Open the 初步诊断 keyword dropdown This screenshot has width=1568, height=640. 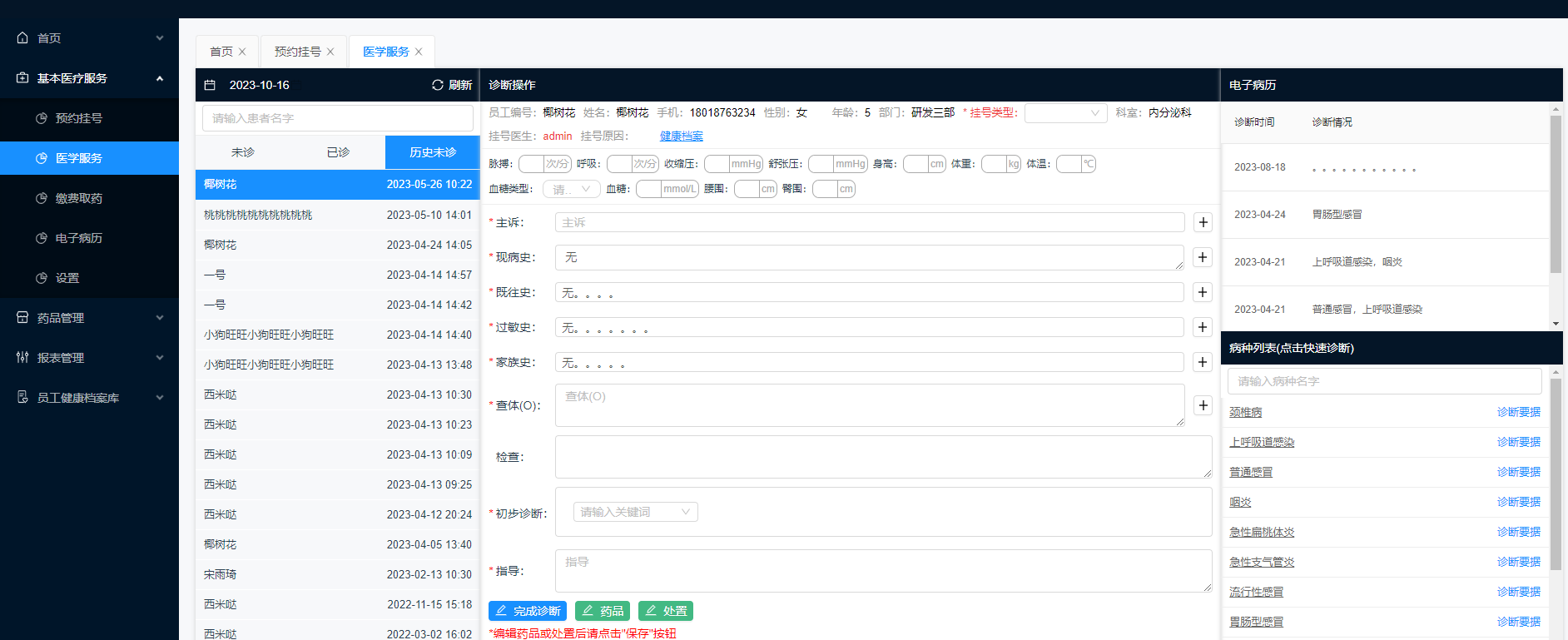pos(635,512)
